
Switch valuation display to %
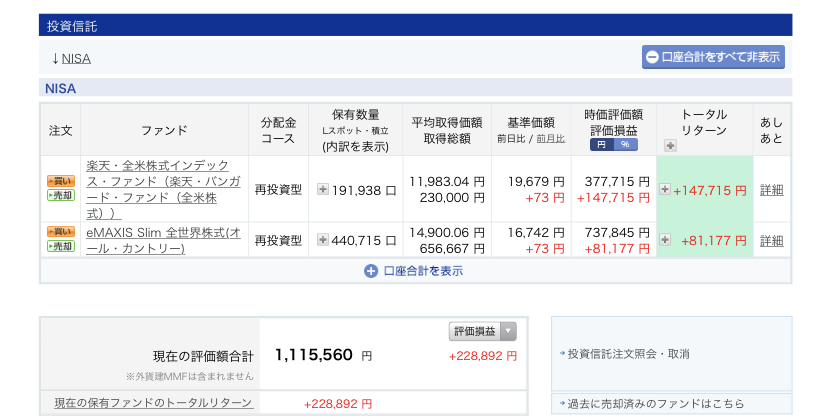(625, 144)
